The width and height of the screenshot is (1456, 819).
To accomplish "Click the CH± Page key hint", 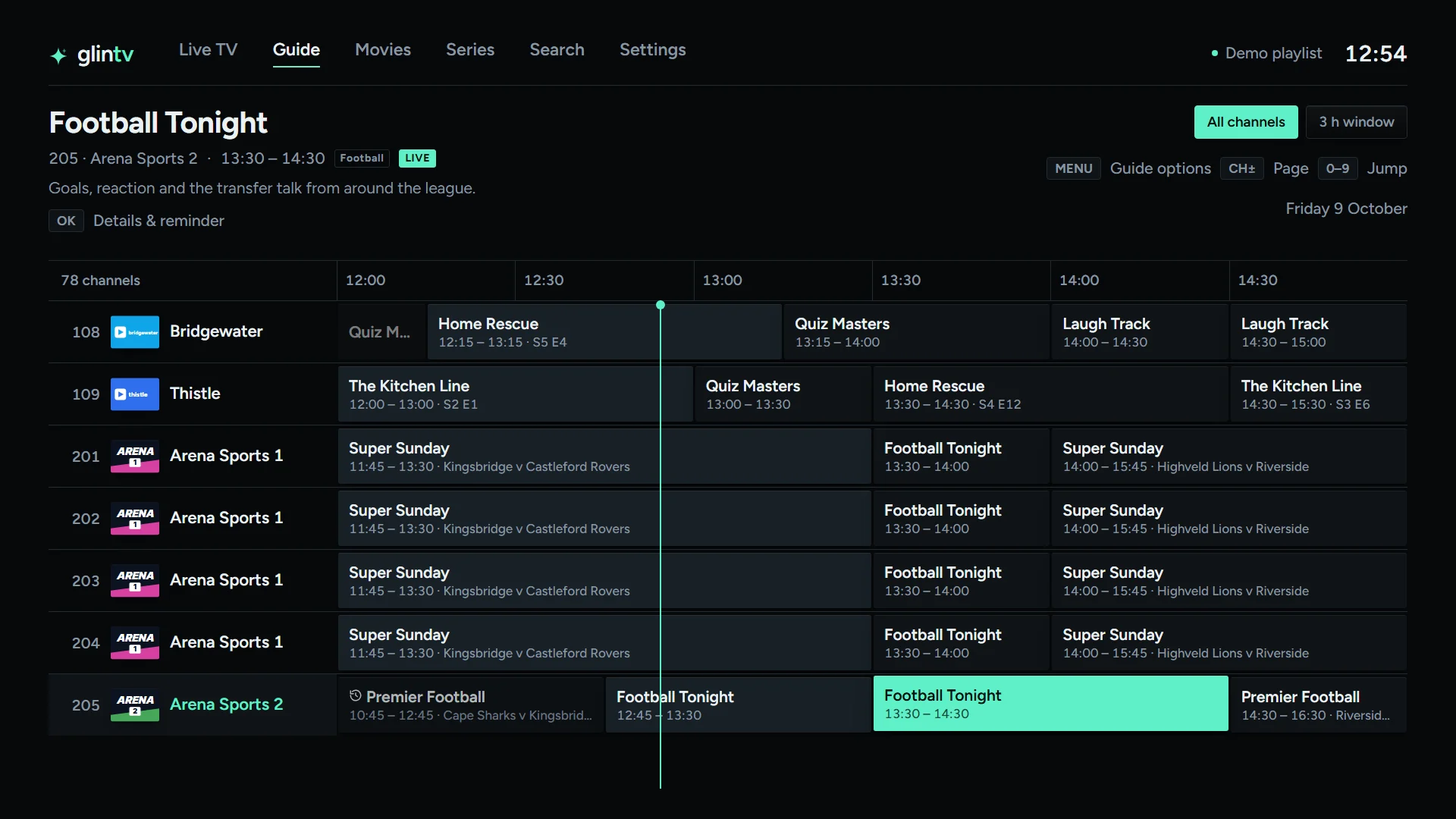I will coord(1241,168).
